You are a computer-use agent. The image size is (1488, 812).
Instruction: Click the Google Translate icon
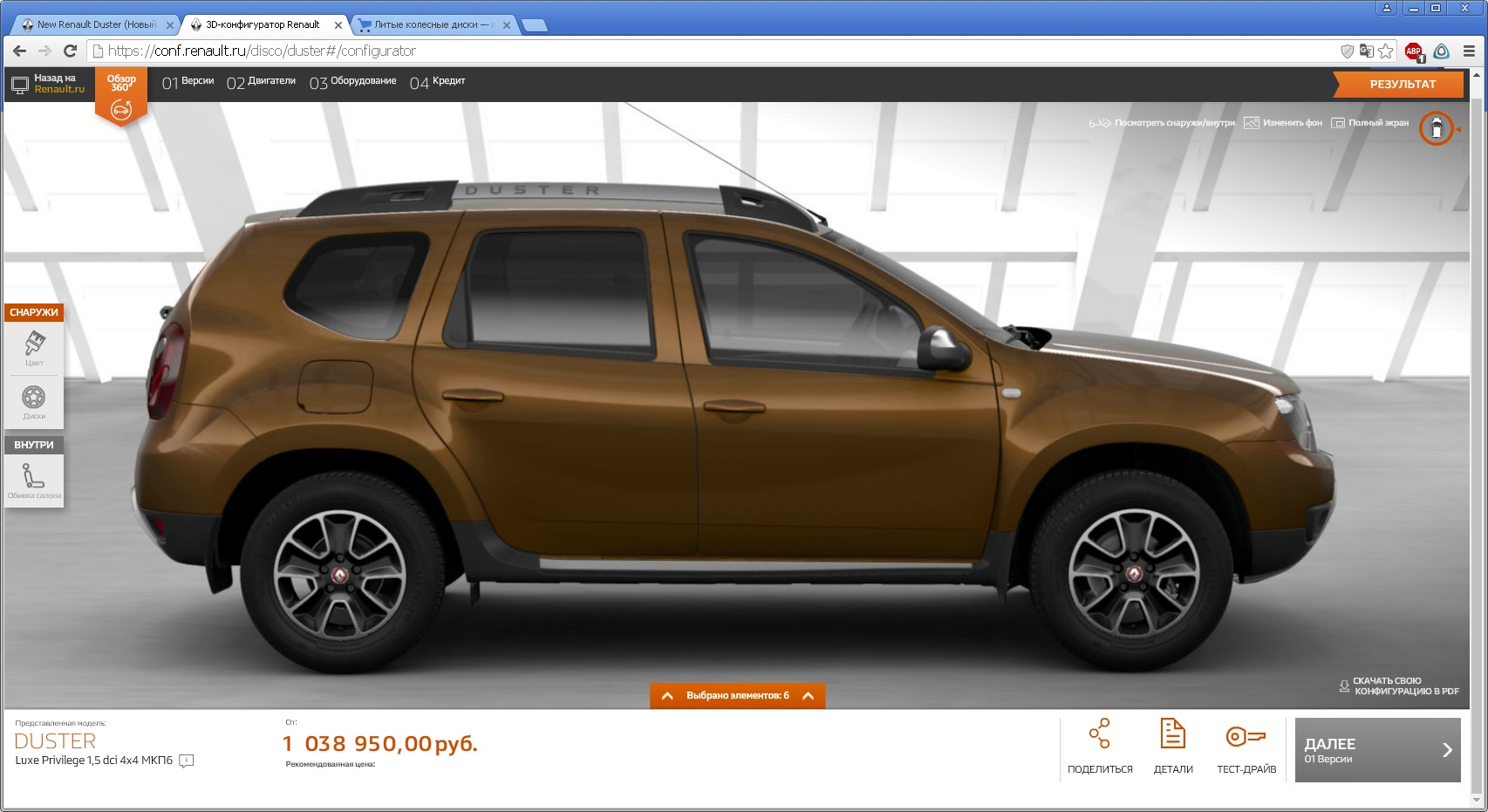pos(1367,51)
